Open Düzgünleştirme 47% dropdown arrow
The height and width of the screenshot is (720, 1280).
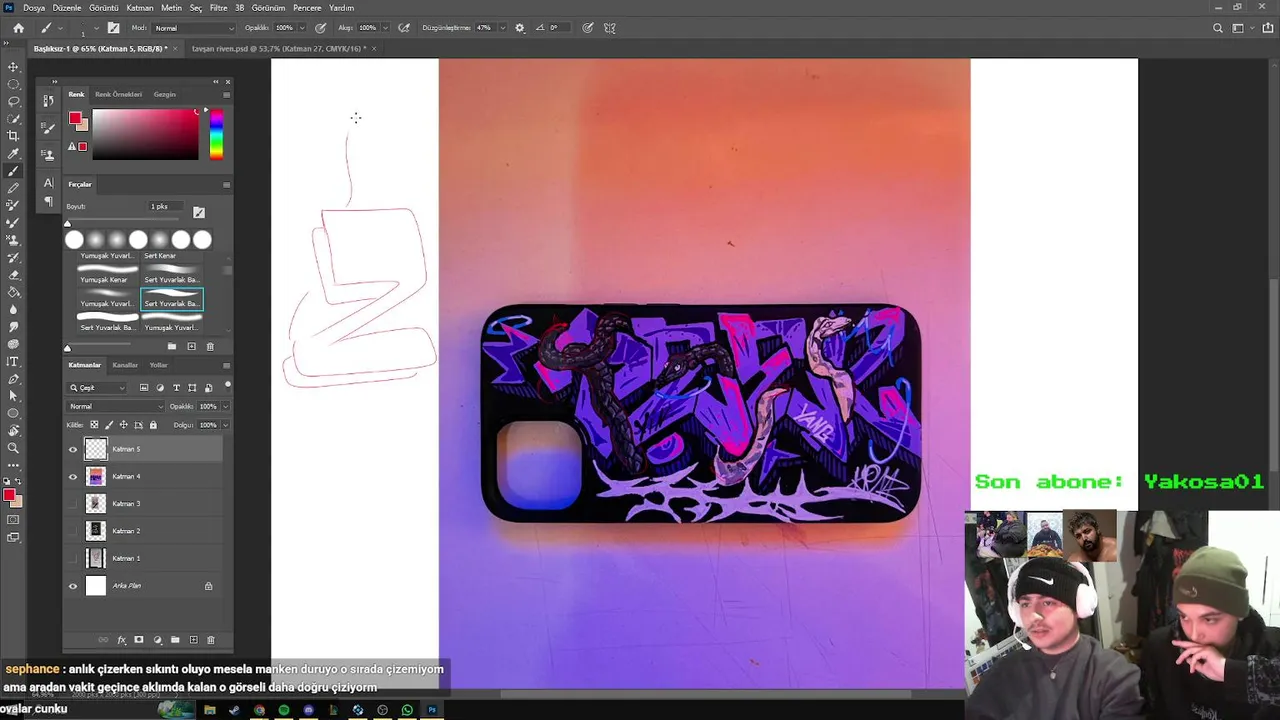click(501, 28)
